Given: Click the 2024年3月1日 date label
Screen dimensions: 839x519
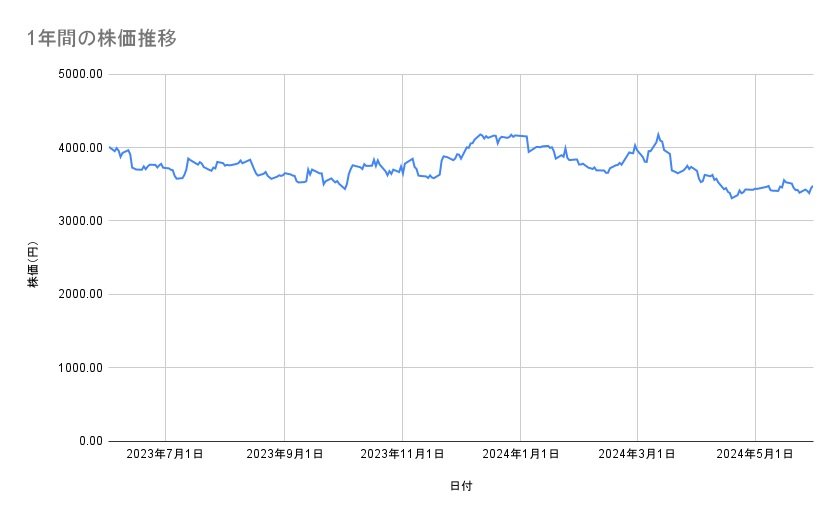Looking at the screenshot, I should pyautogui.click(x=637, y=454).
